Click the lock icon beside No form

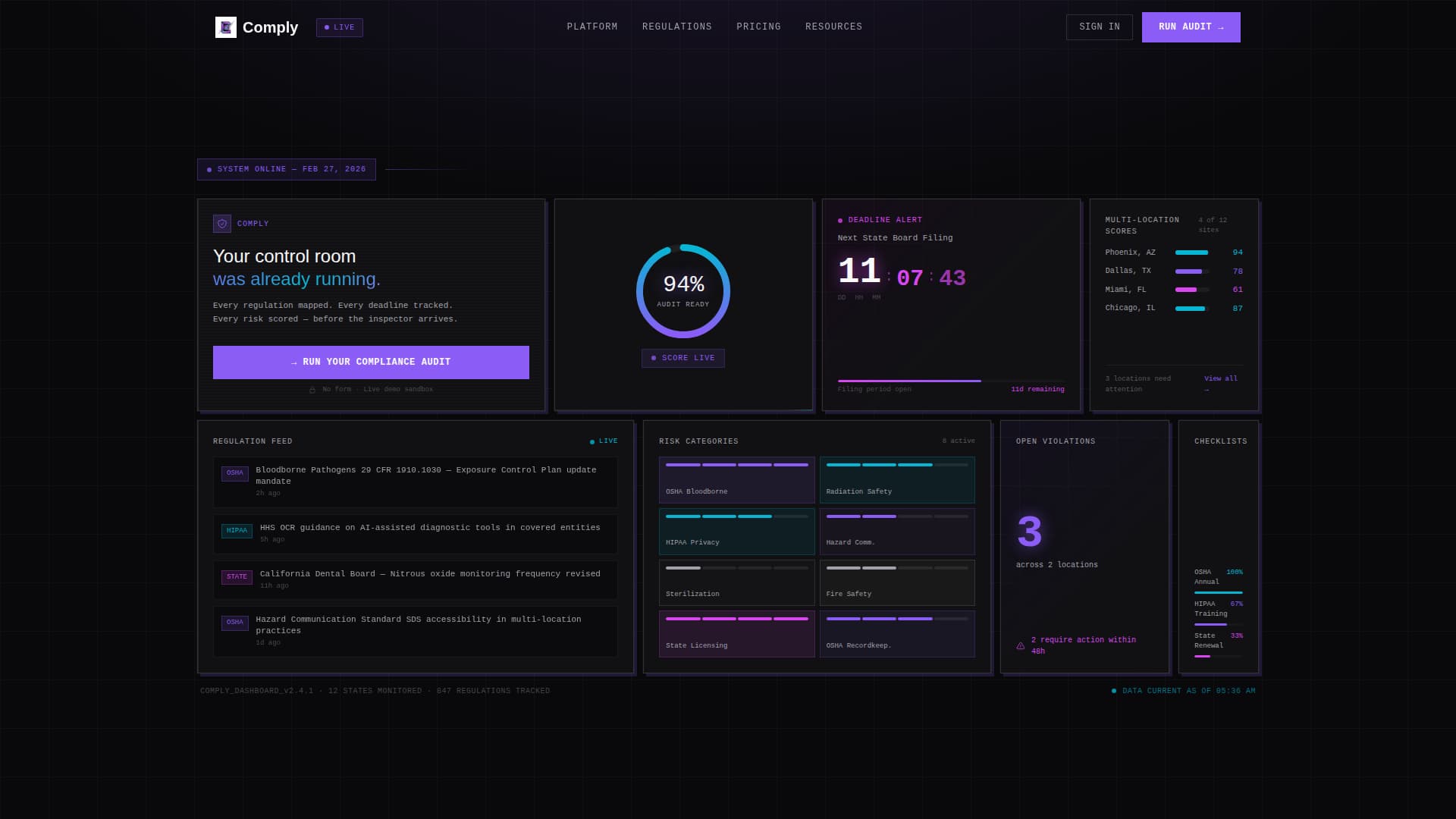[312, 390]
